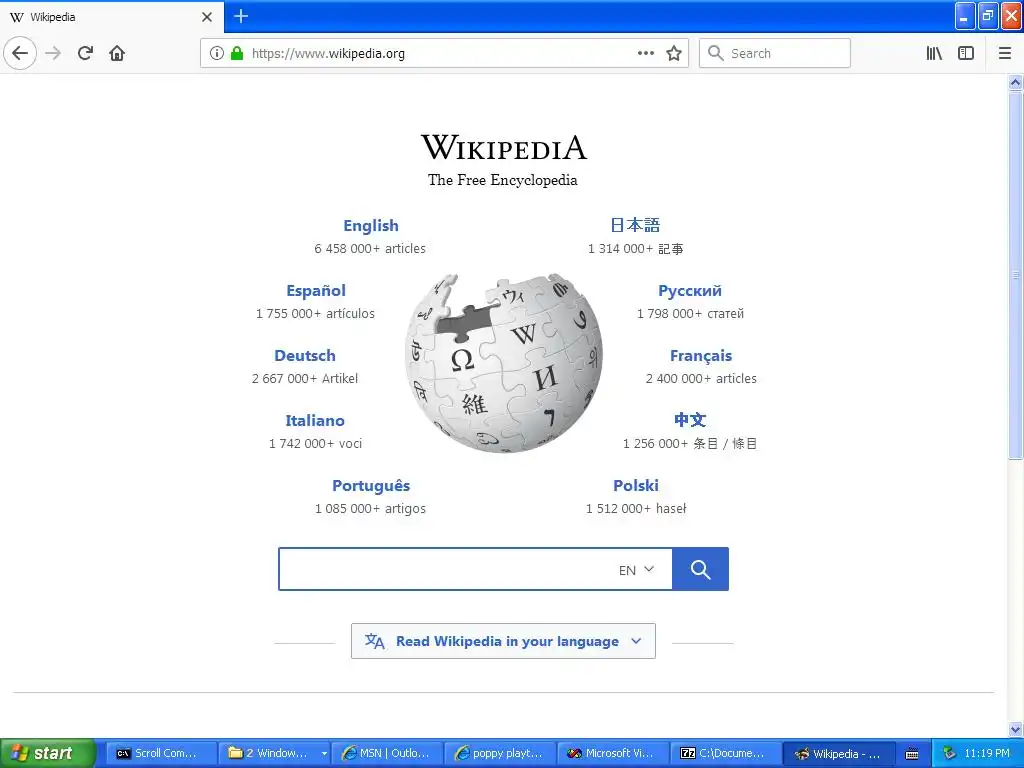
Task: Switch to Scroll Com... taskbar item
Action: coord(161,753)
